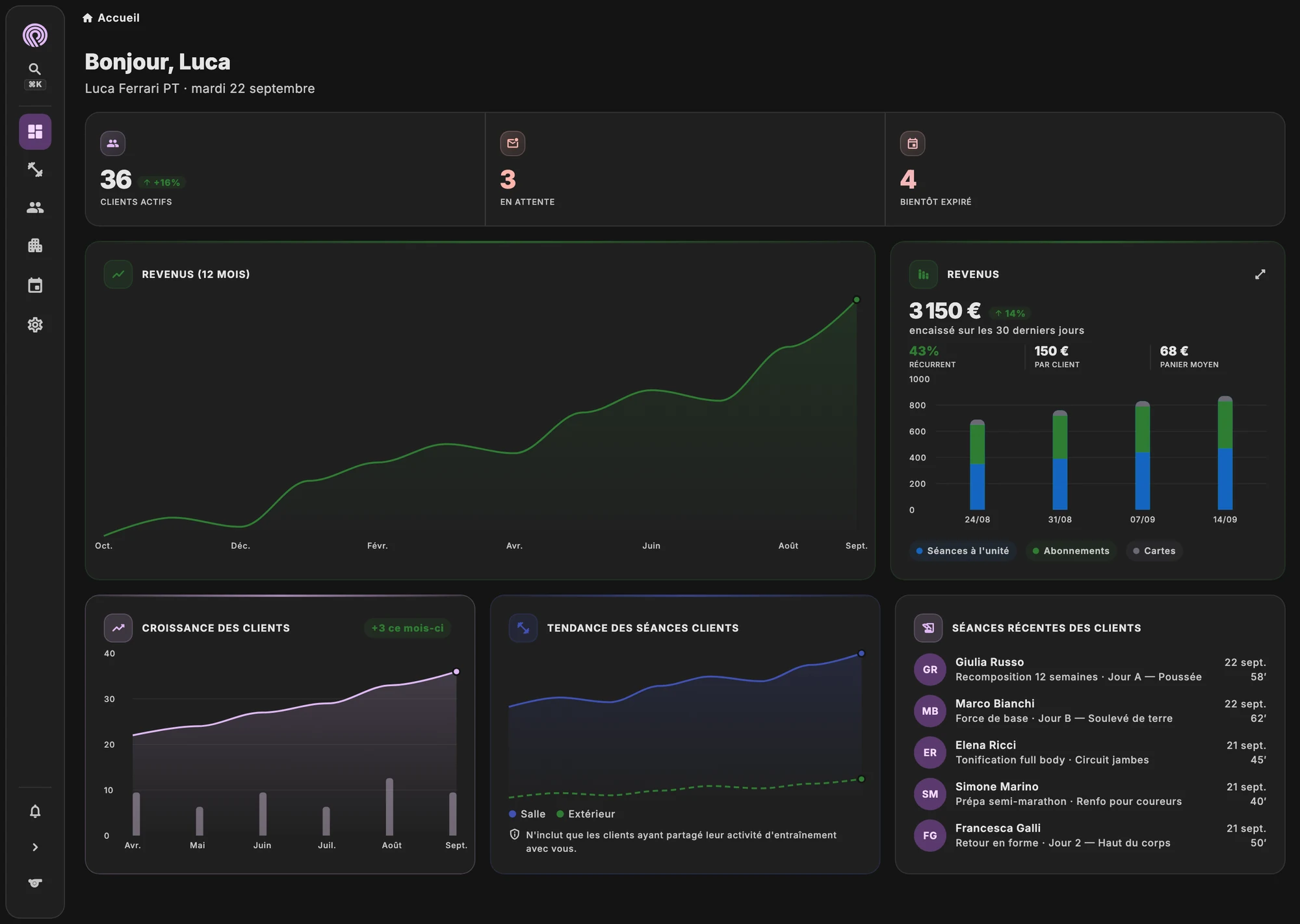The image size is (1300, 924).
Task: Open the En attente stat card
Action: tap(685, 169)
